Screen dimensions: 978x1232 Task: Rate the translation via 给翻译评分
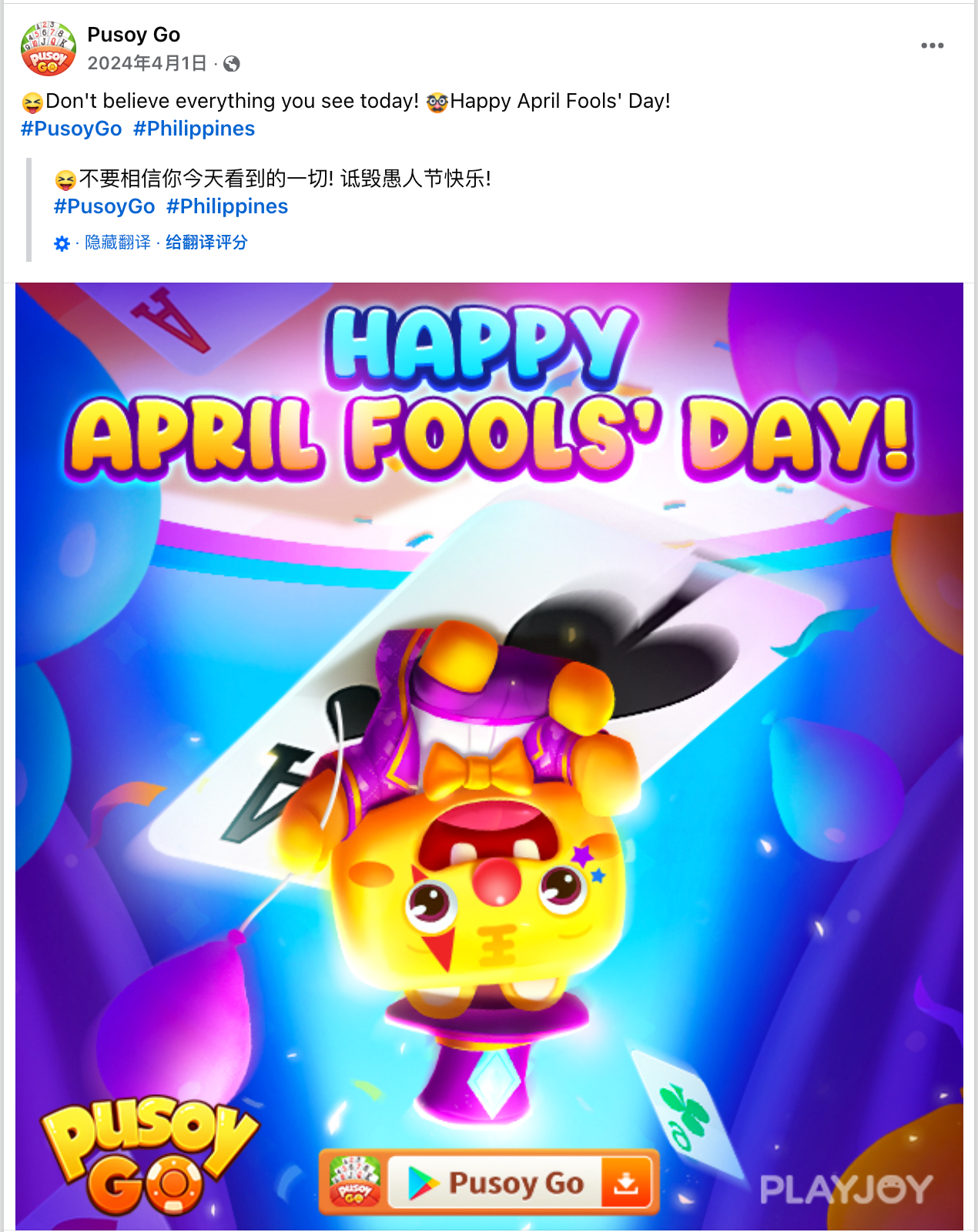pos(206,243)
